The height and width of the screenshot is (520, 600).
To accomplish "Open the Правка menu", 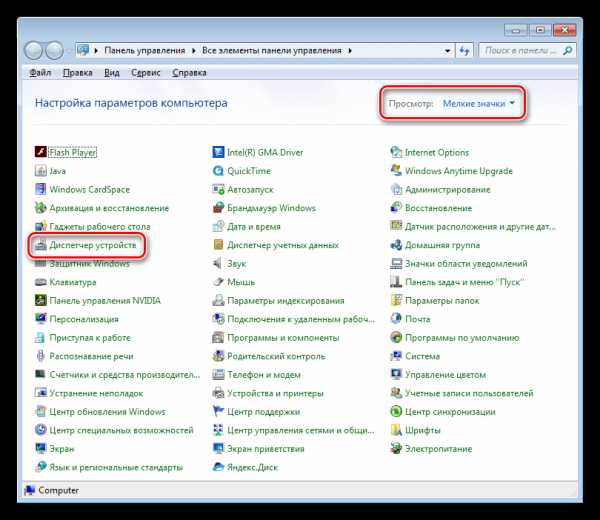I will click(78, 73).
